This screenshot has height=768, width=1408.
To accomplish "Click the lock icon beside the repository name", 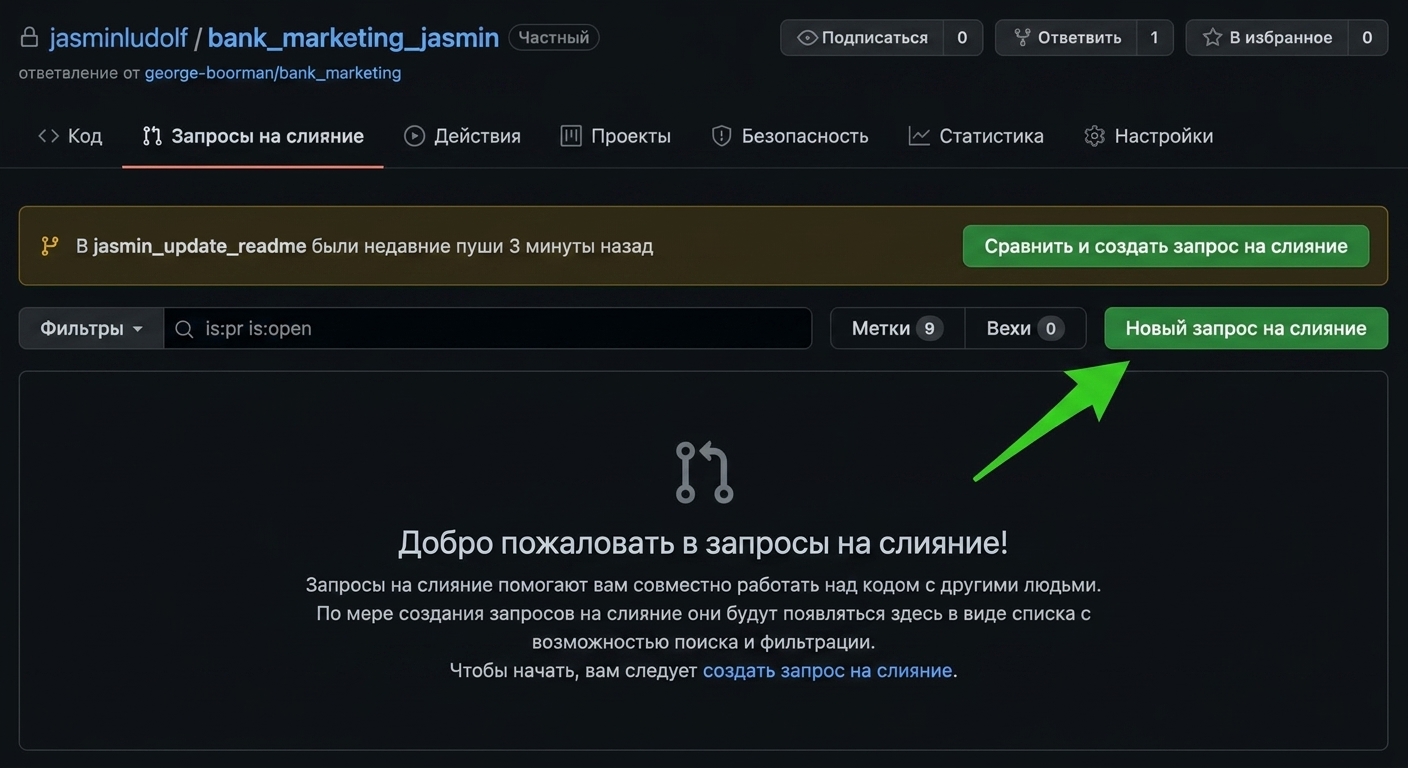I will [29, 38].
